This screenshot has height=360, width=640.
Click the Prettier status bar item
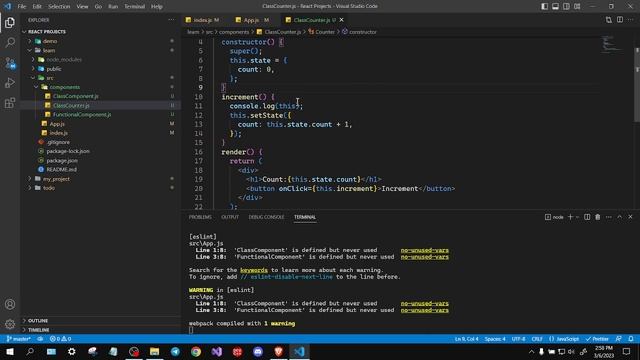coord(597,339)
